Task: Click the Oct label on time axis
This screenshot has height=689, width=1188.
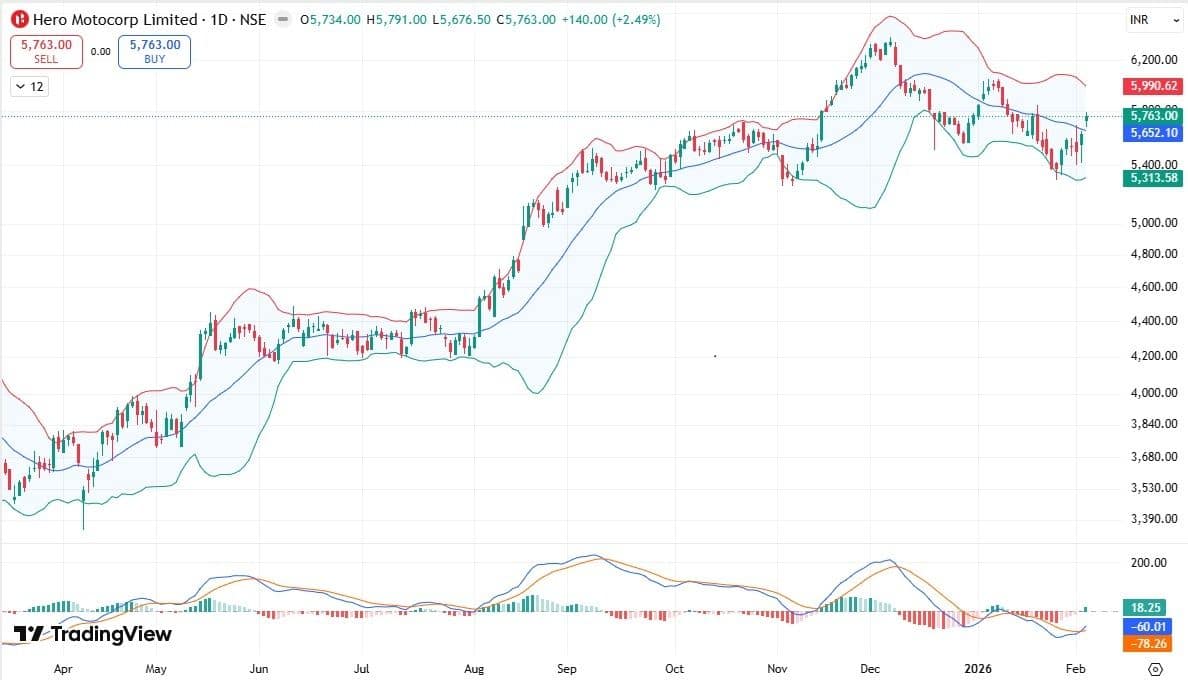Action: (x=674, y=669)
